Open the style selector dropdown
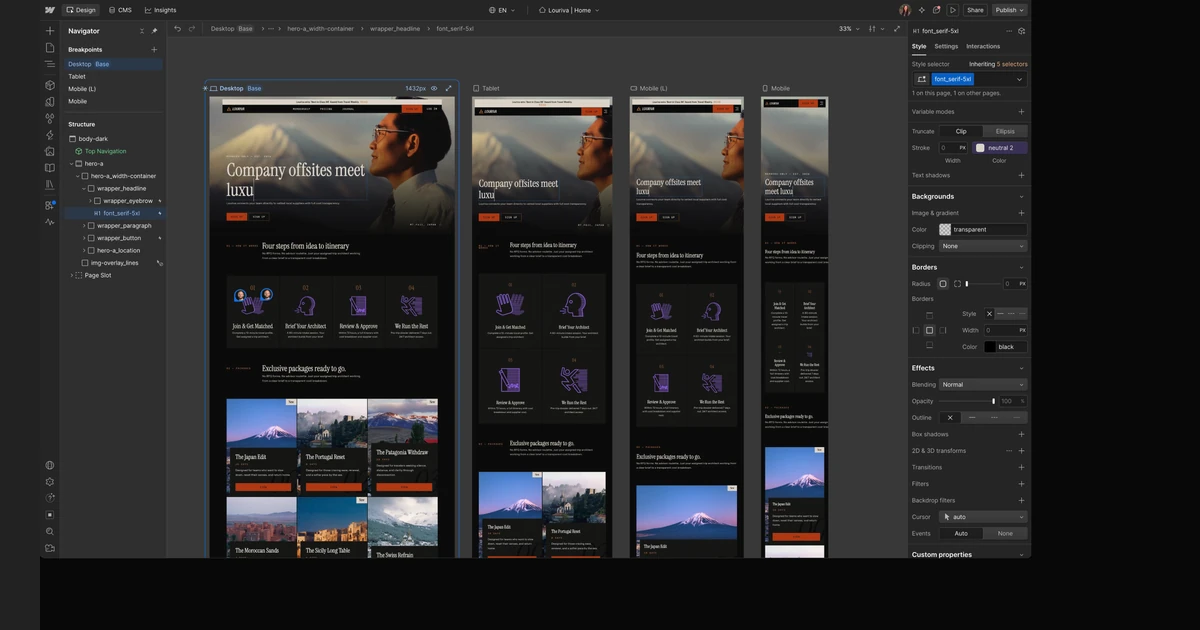The height and width of the screenshot is (630, 1200). (1020, 79)
